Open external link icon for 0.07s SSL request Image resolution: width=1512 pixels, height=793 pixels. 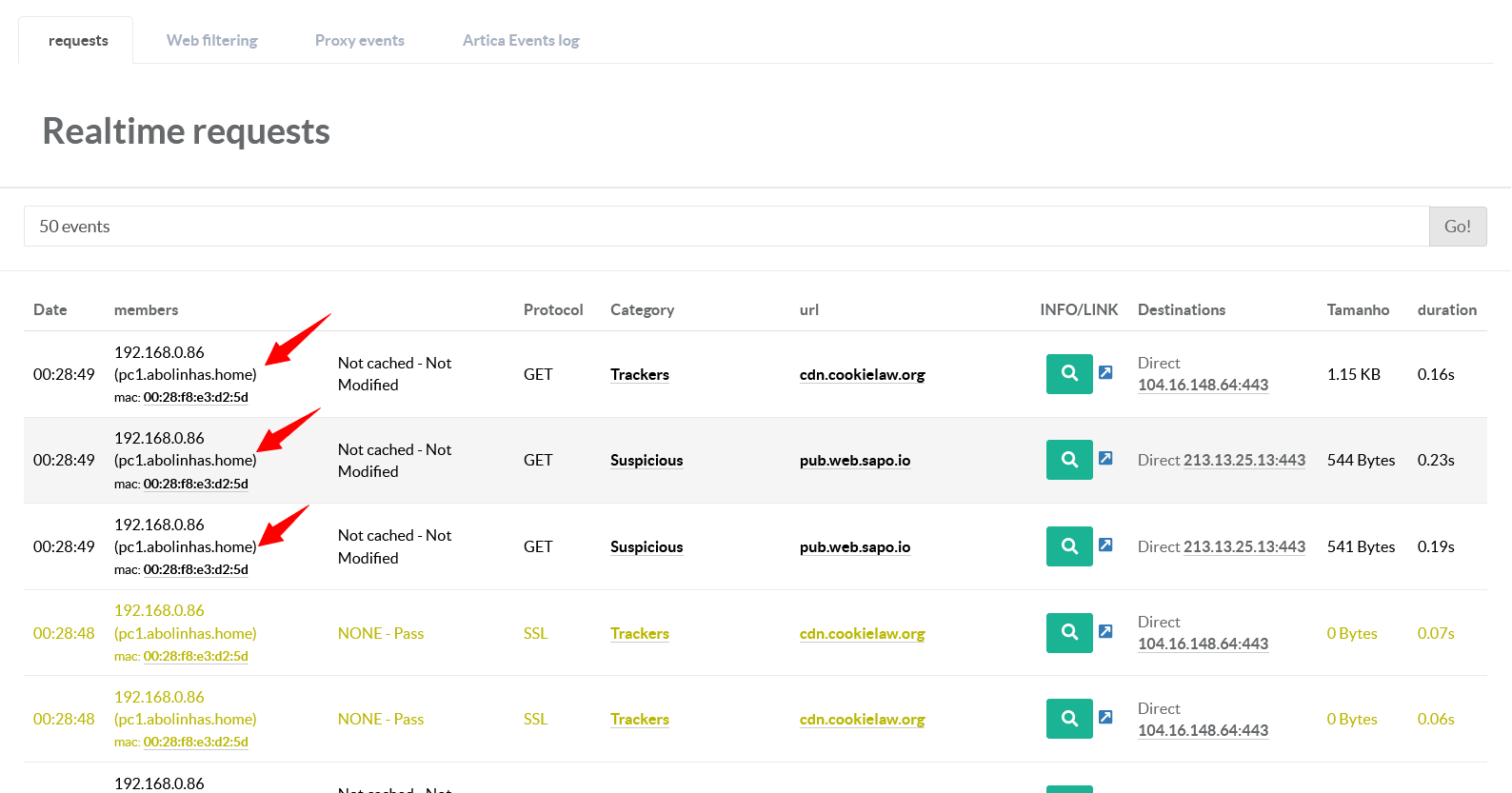tap(1105, 631)
